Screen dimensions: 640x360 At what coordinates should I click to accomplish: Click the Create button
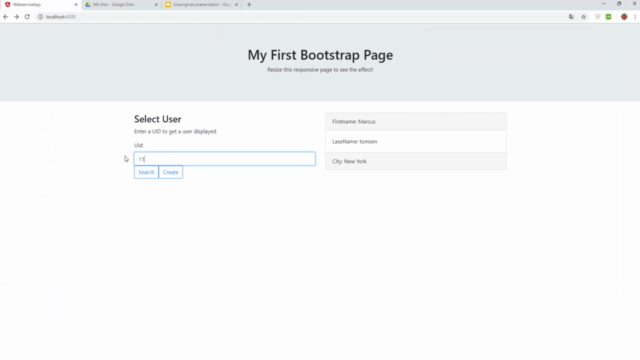[171, 172]
